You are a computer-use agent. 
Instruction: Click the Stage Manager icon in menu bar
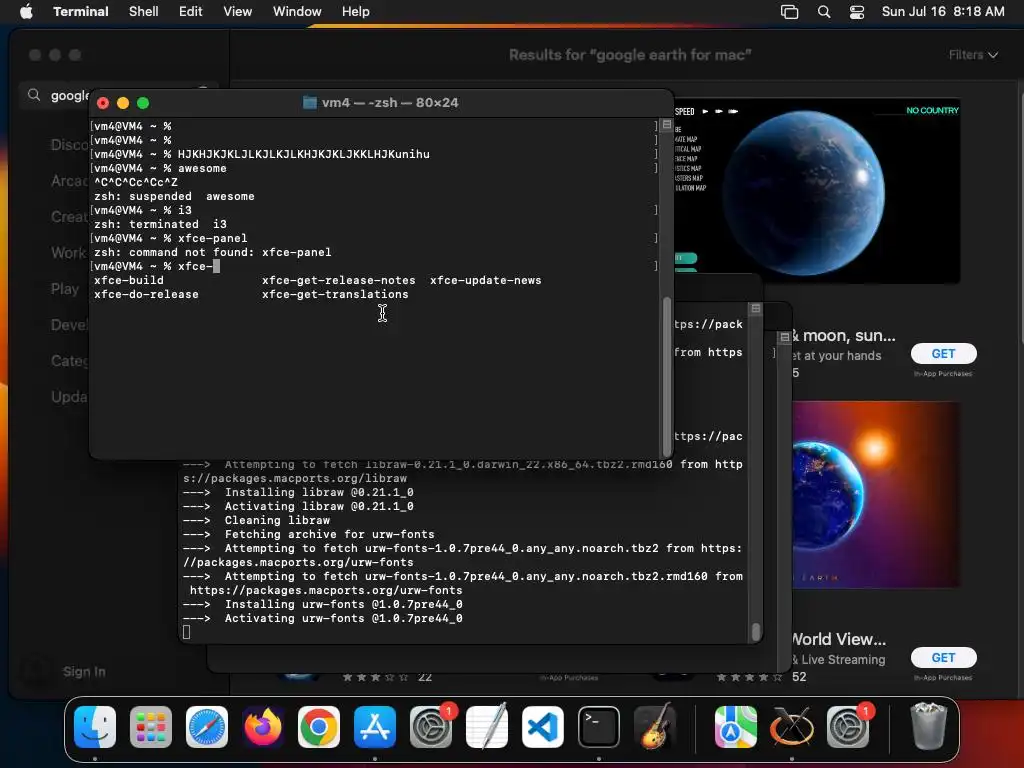click(789, 12)
